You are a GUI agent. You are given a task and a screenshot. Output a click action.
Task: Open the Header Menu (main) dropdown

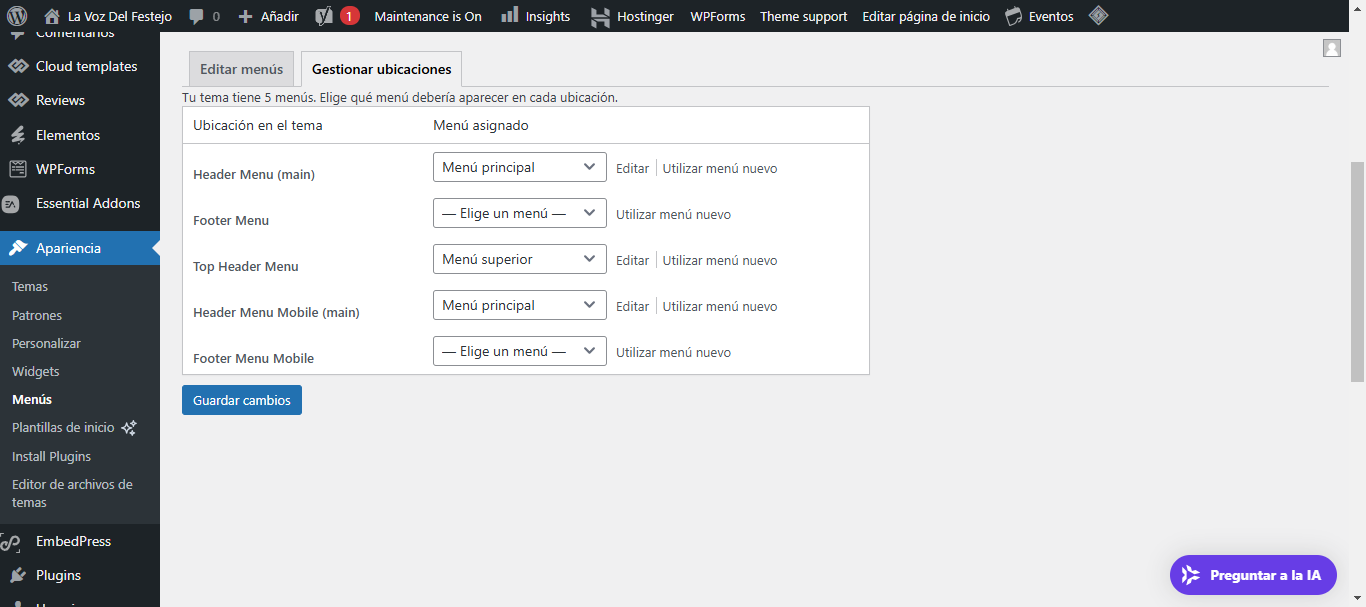520,167
